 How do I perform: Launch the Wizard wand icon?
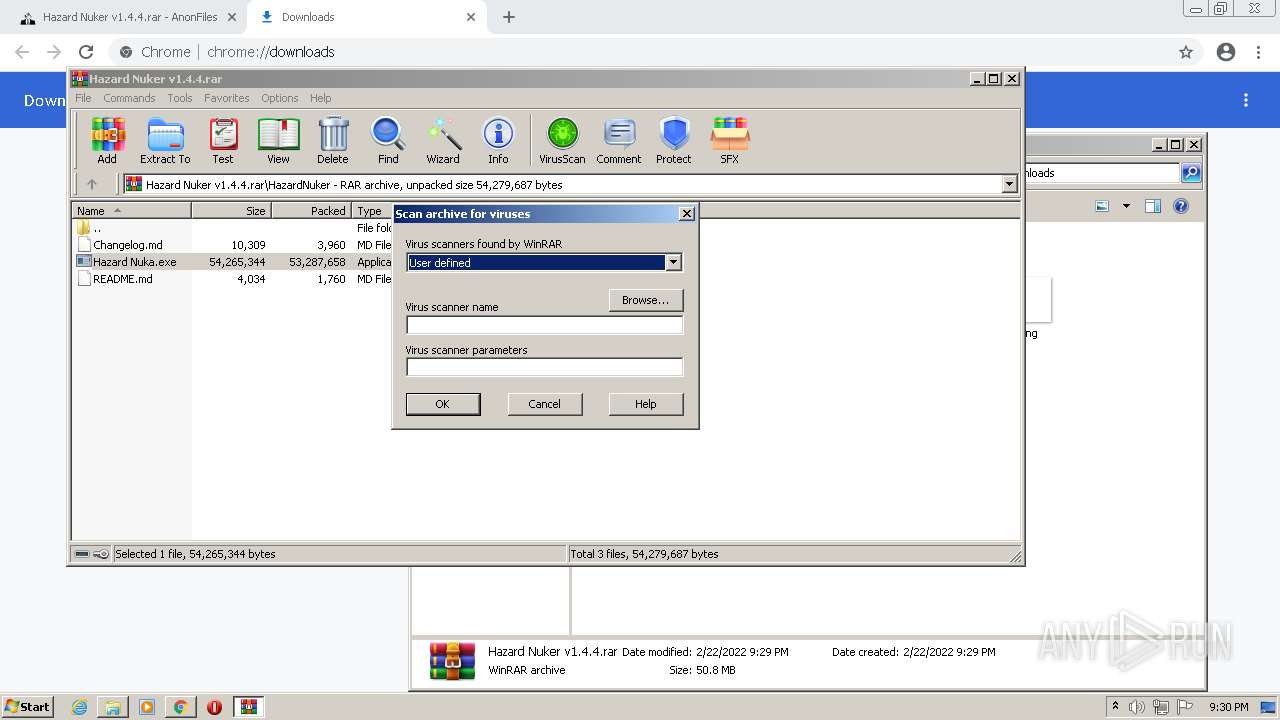tap(443, 140)
